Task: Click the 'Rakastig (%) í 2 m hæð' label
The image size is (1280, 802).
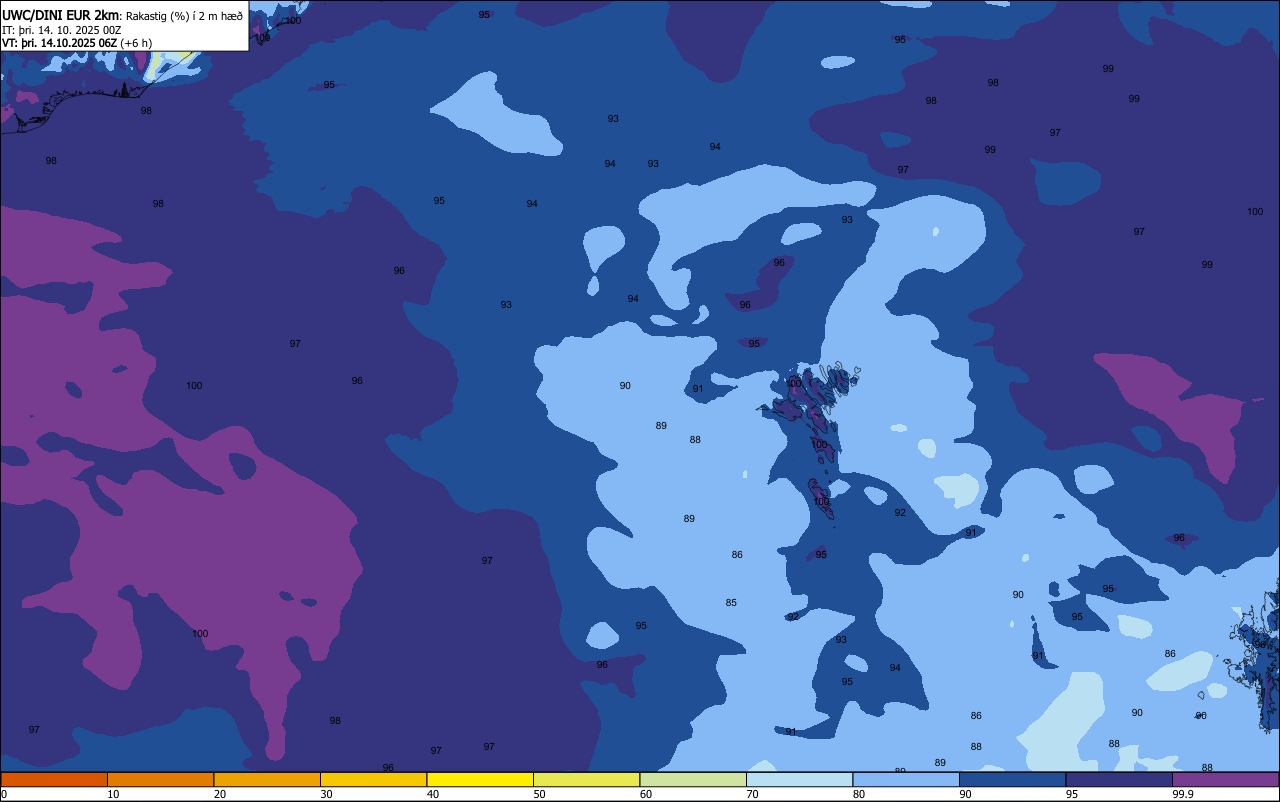Action: pyautogui.click(x=184, y=16)
